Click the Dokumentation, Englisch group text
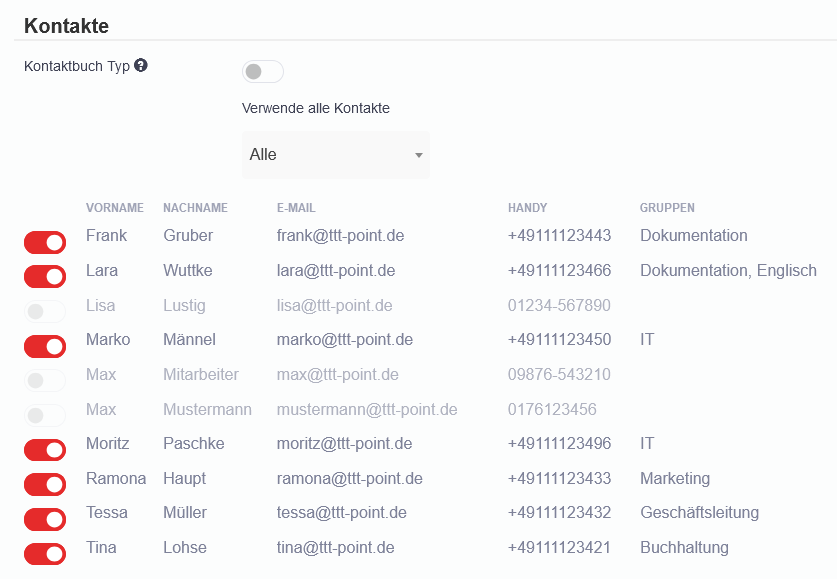This screenshot has height=579, width=837. [x=728, y=271]
